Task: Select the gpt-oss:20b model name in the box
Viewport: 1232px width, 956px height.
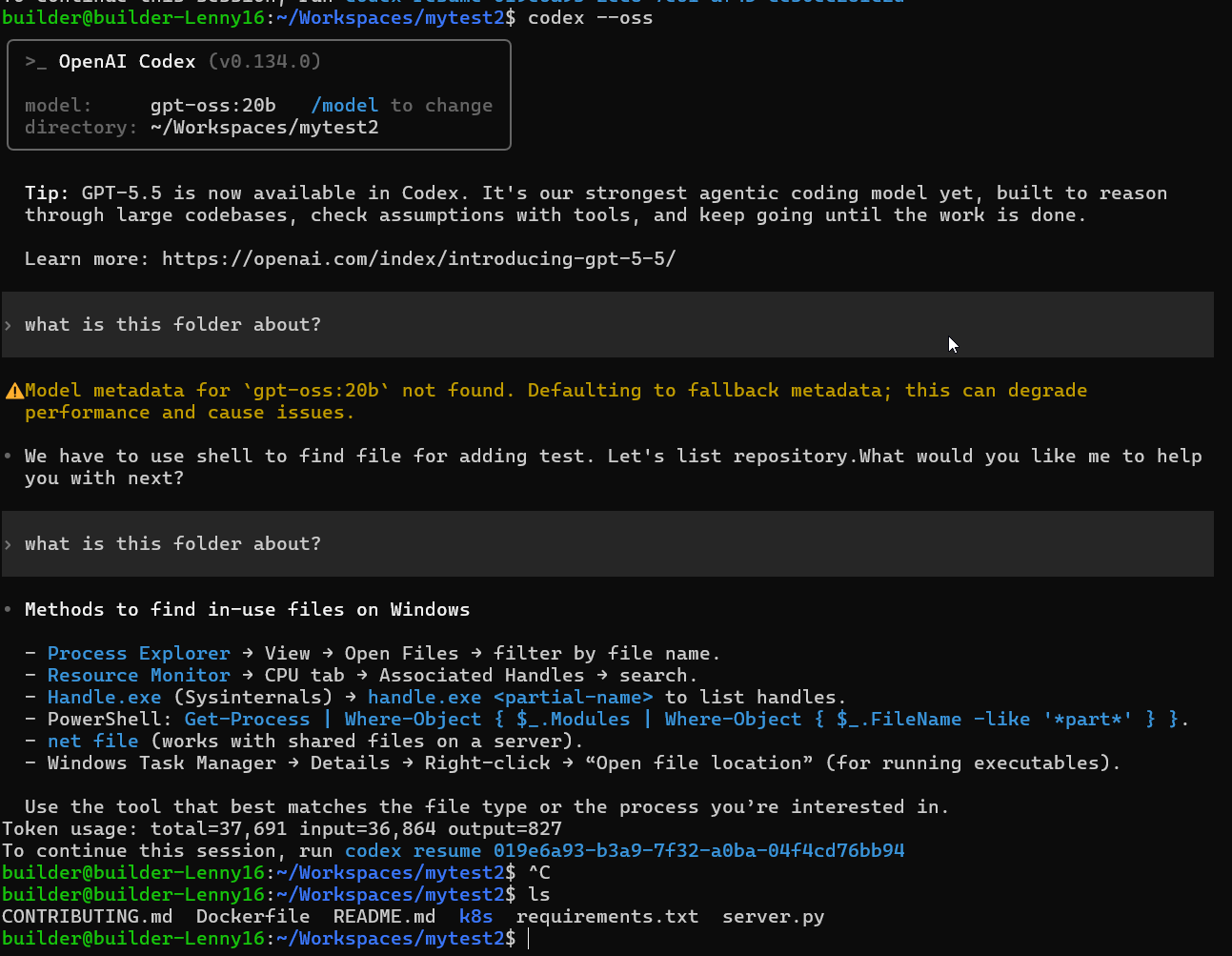Action: [x=212, y=106]
